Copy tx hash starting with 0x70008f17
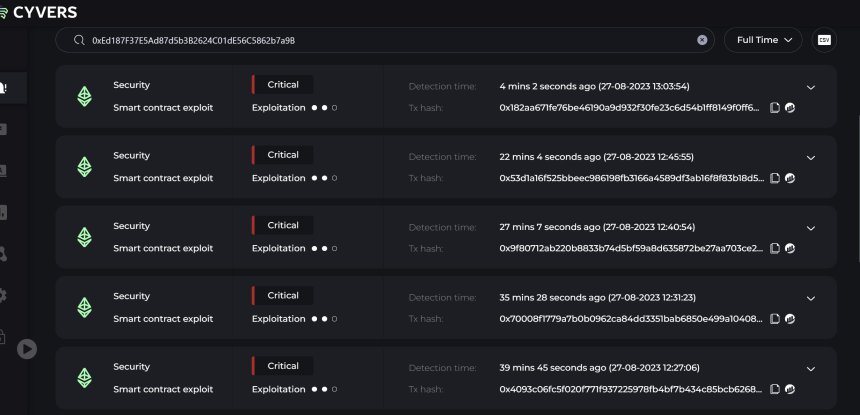The width and height of the screenshot is (860, 415). (775, 319)
